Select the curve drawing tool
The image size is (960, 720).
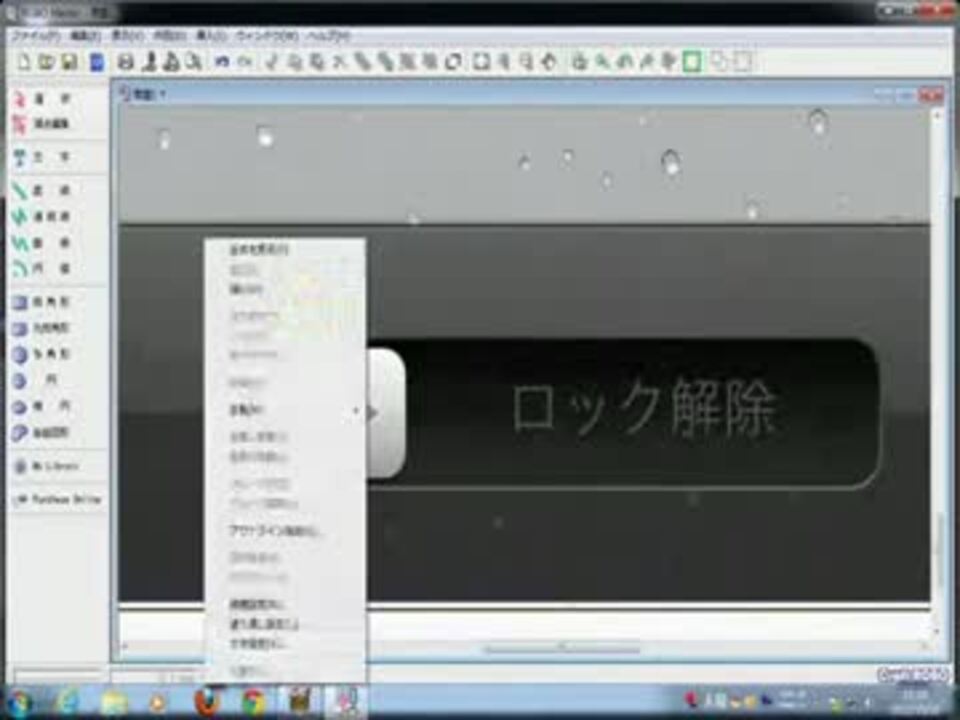click(42, 243)
